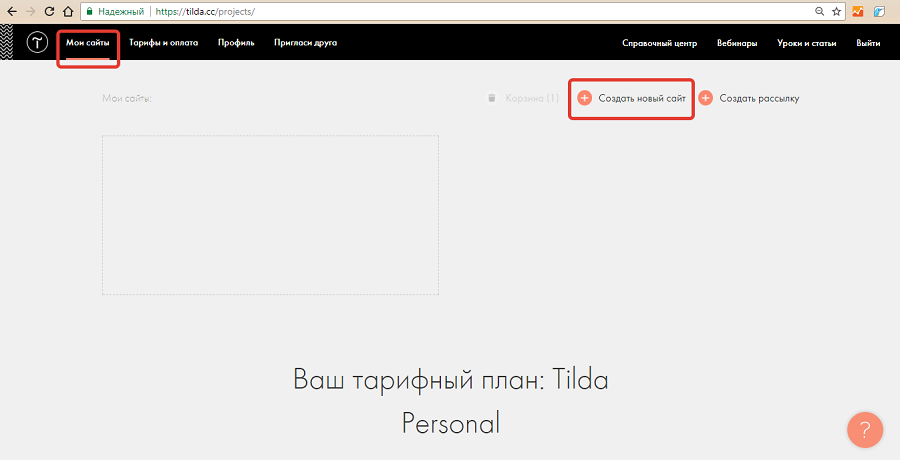The image size is (900, 460).
Task: Click Ваш тарифный план: Tilda Personal heading
Action: point(451,401)
